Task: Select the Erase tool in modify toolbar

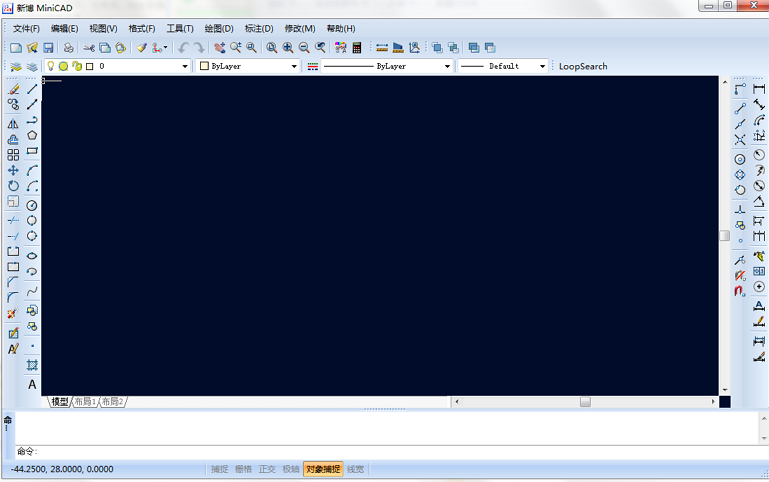Action: coord(13,89)
